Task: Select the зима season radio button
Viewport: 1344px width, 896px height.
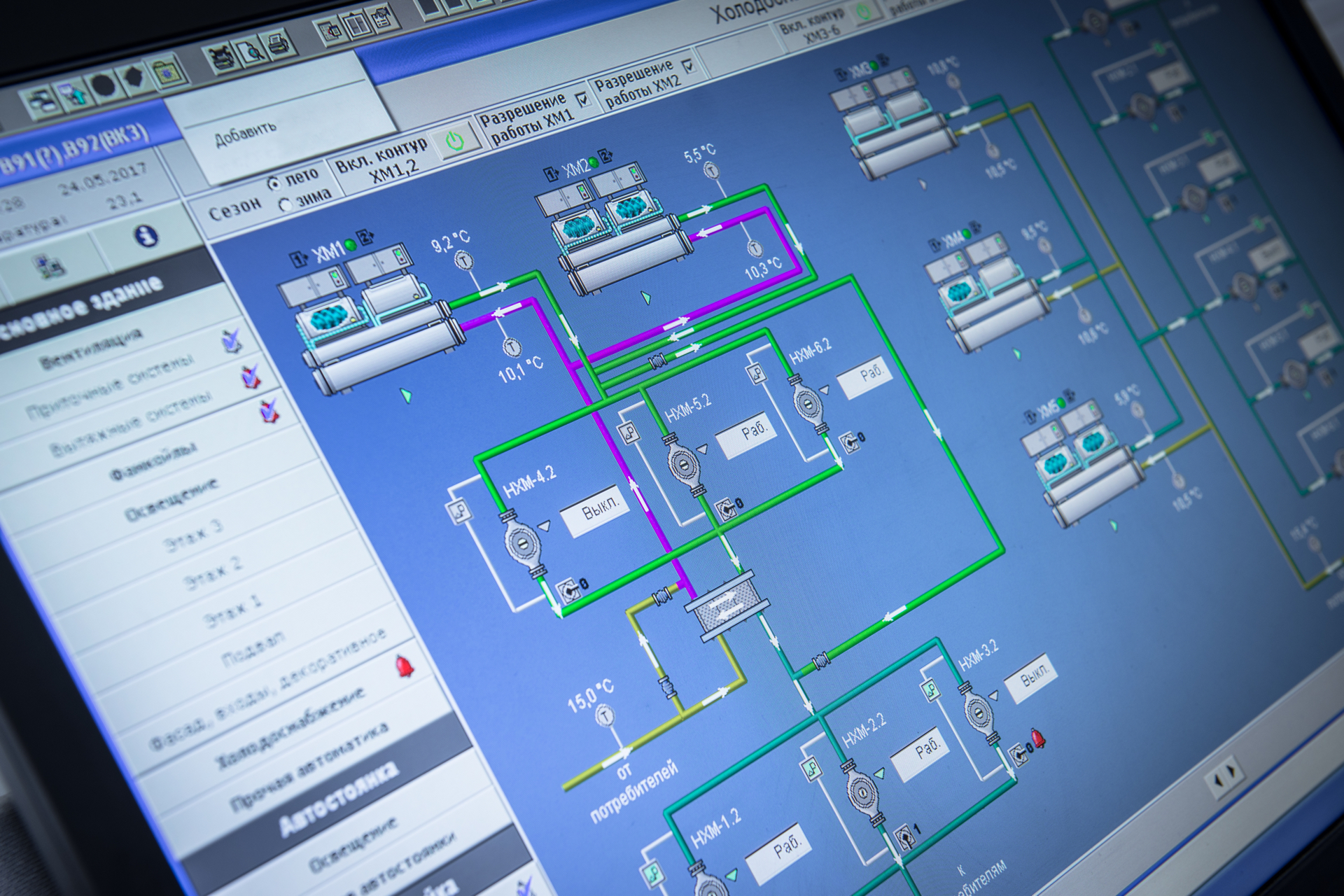Action: click(286, 206)
